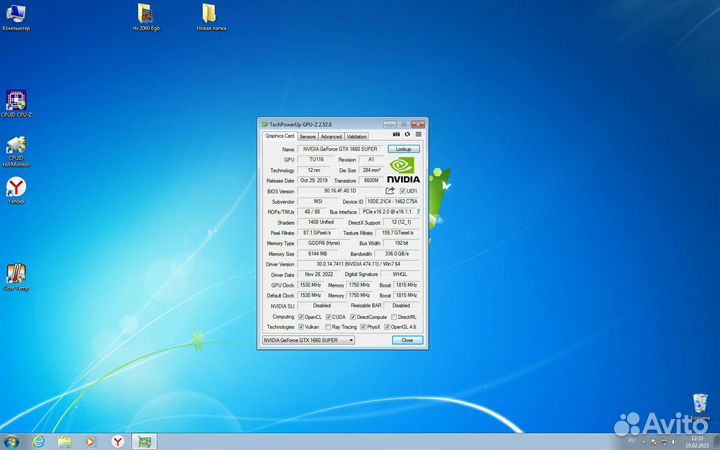Click the NVIDIA logo in GPU-Z
Image resolution: width=720 pixels, height=450 pixels.
point(403,170)
